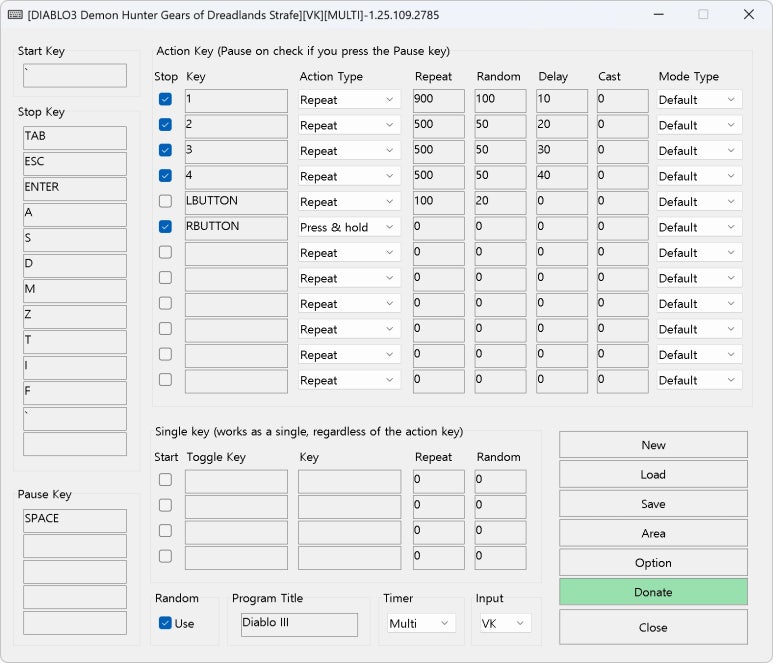Open Action Type dropdown for key 2
This screenshot has width=773, height=663.
pyautogui.click(x=349, y=125)
